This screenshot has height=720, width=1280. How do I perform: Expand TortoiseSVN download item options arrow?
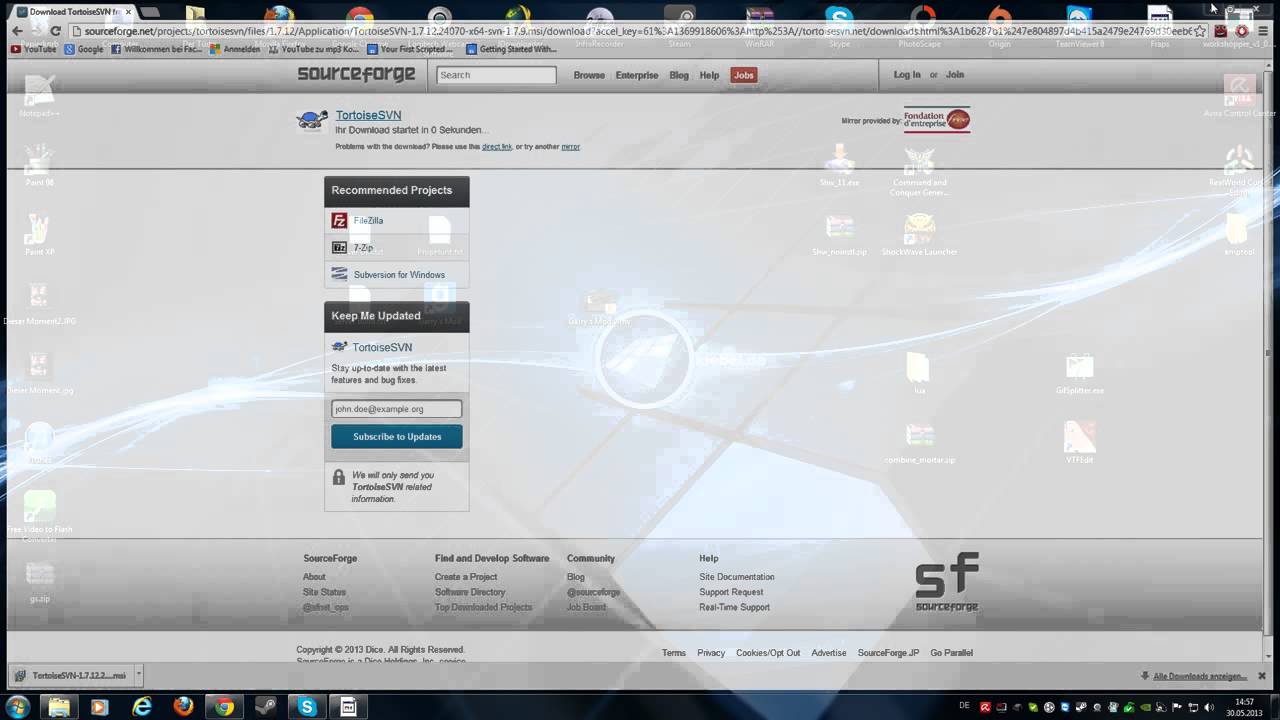point(139,675)
